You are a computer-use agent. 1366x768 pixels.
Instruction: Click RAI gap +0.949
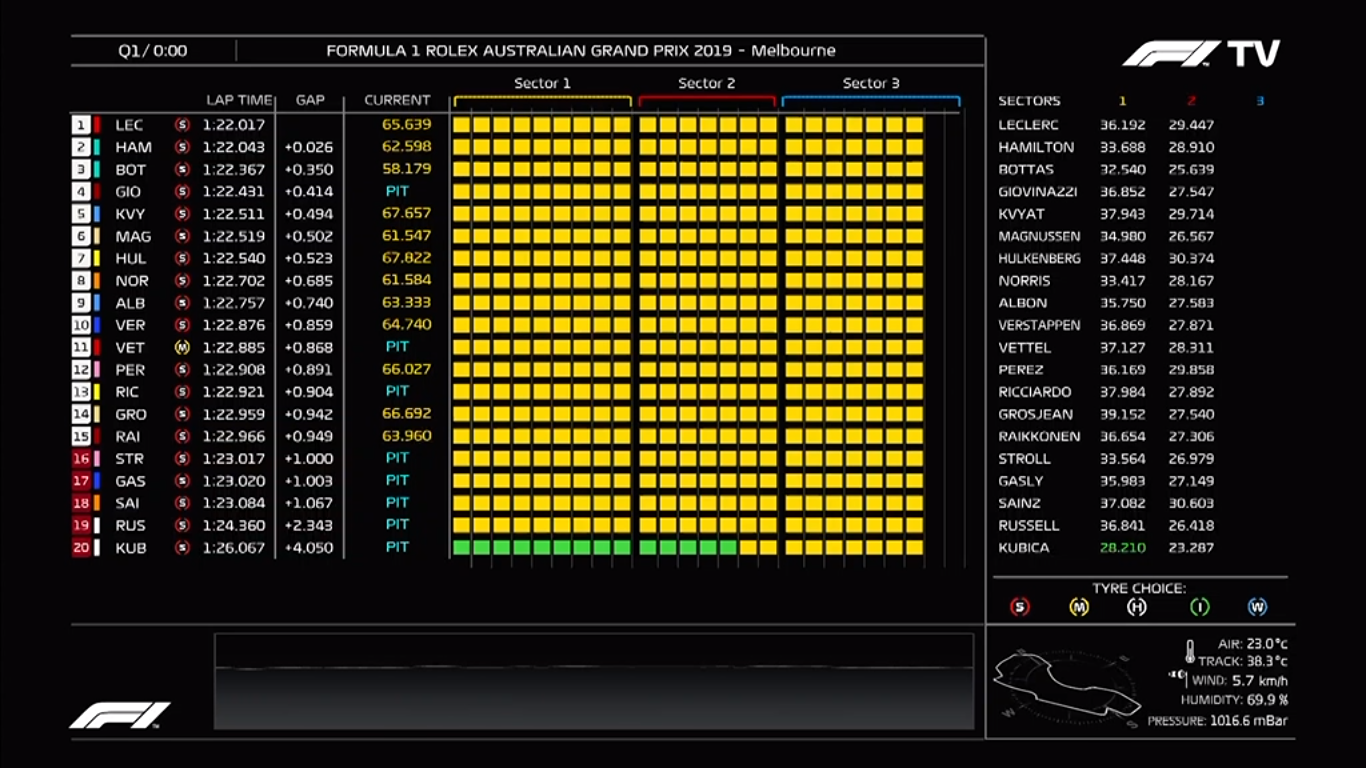point(309,437)
